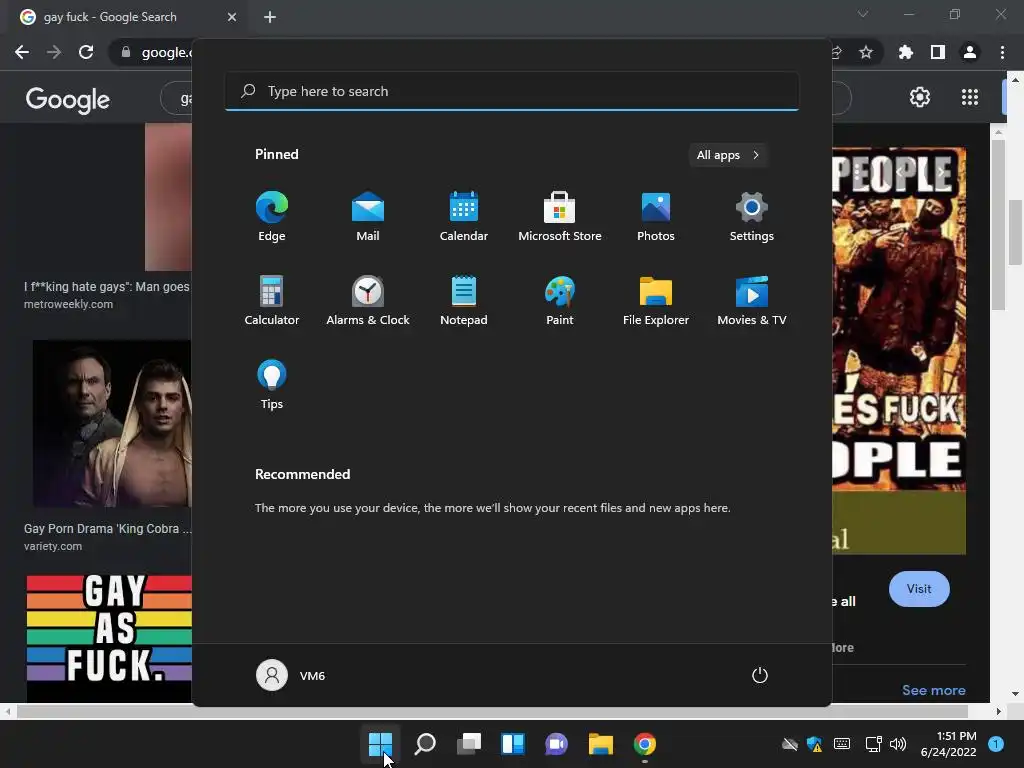Click the Google logo
The width and height of the screenshot is (1024, 768).
68,99
